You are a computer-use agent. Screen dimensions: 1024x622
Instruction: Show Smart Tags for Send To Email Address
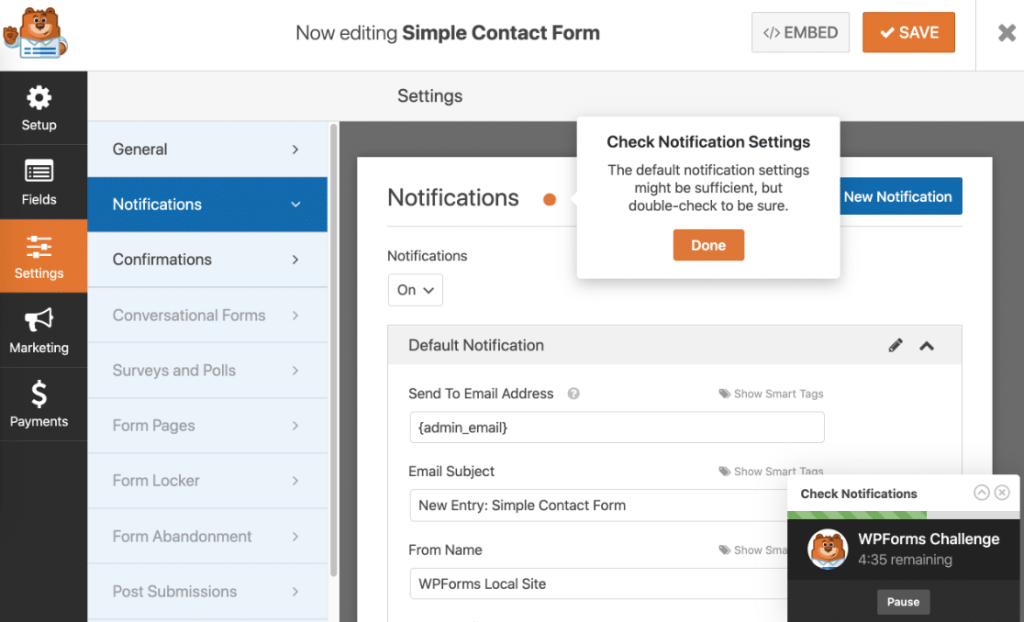click(771, 394)
